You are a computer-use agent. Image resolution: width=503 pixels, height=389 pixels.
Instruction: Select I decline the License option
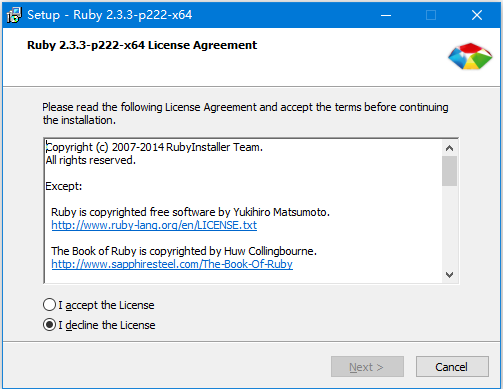pyautogui.click(x=99, y=325)
